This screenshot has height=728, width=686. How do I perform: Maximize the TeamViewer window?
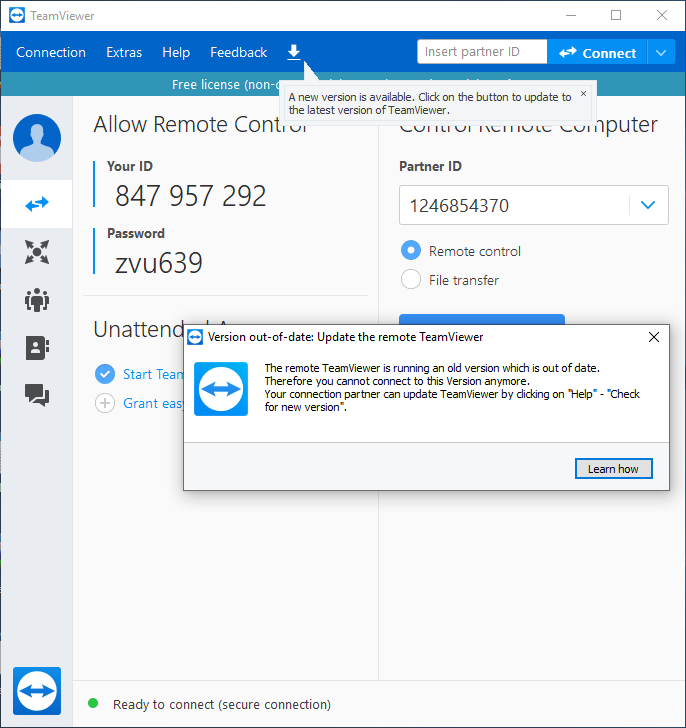[x=616, y=15]
